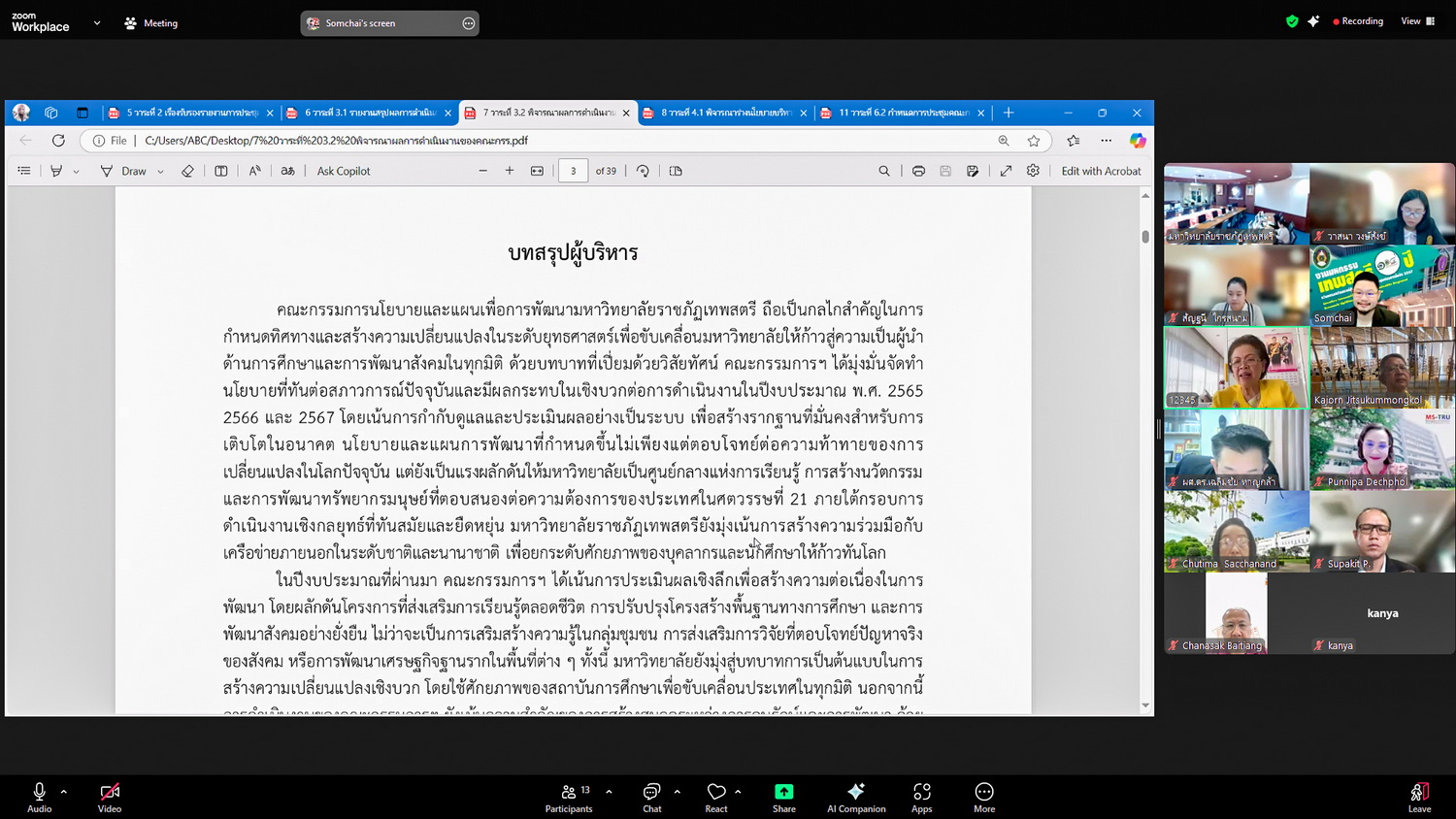Click the PDF page number field
This screenshot has height=819, width=1456.
pos(573,171)
